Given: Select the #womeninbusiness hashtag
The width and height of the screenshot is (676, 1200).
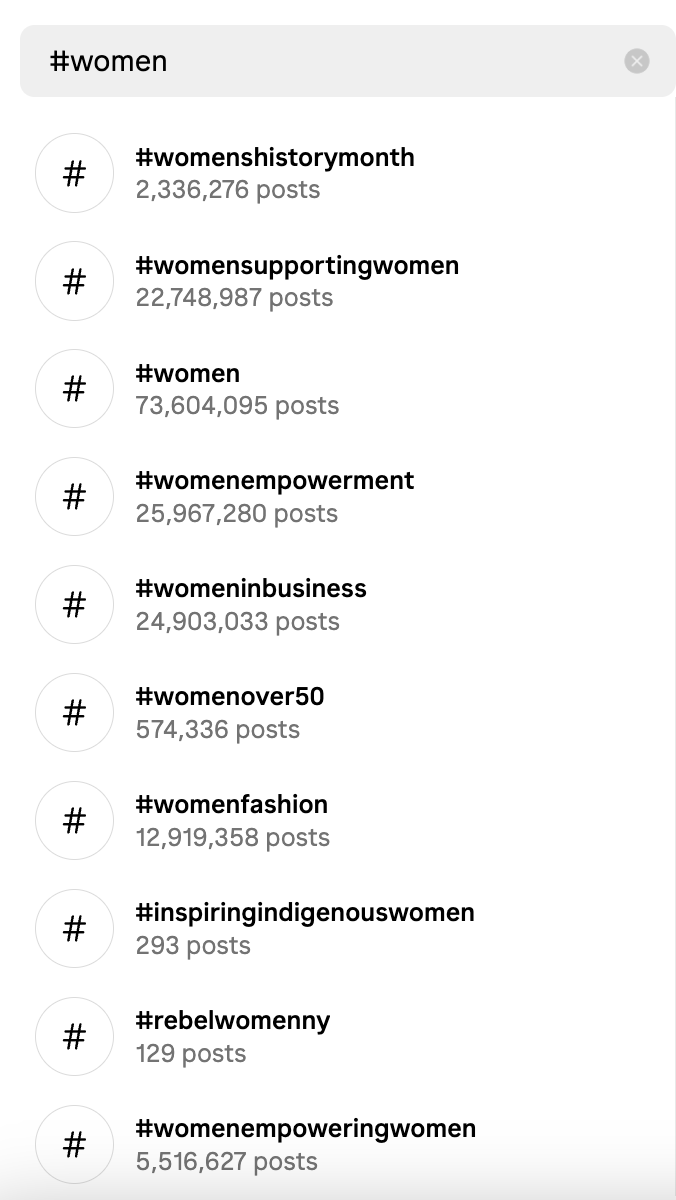Looking at the screenshot, I should tap(251, 590).
